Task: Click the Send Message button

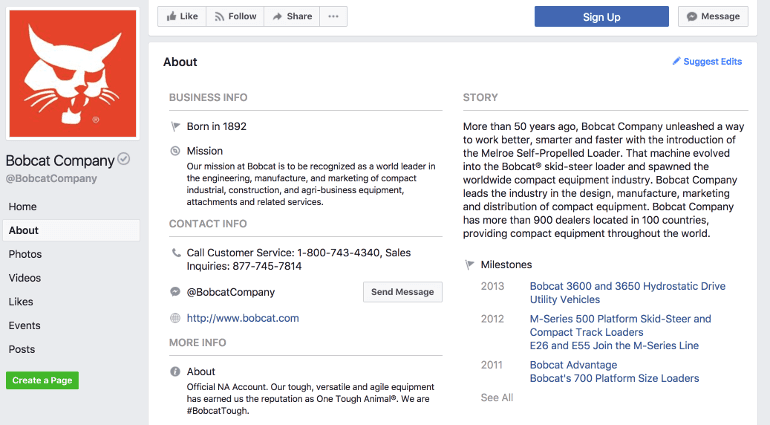Action: coord(402,292)
